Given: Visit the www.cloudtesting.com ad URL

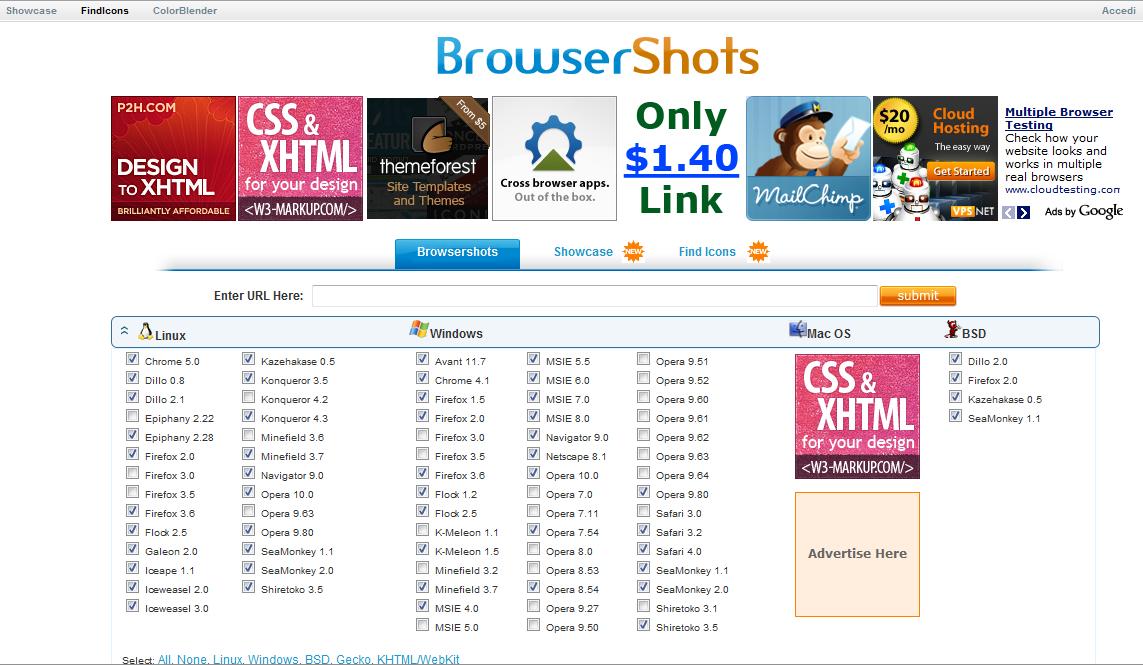Looking at the screenshot, I should (1062, 190).
